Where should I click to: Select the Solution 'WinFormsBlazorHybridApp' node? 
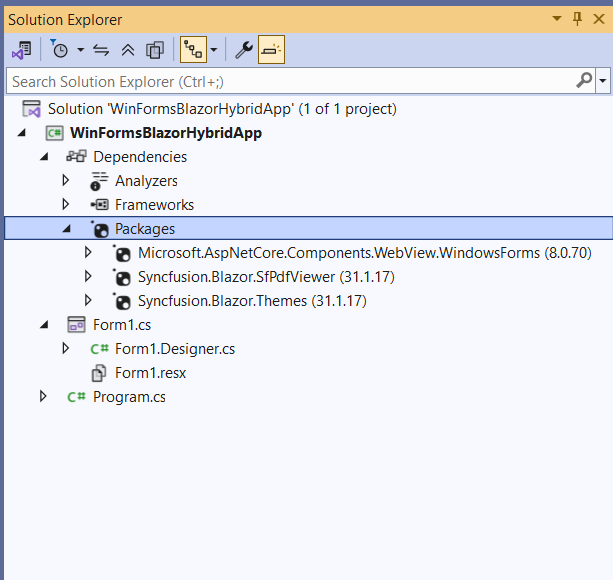coord(222,109)
